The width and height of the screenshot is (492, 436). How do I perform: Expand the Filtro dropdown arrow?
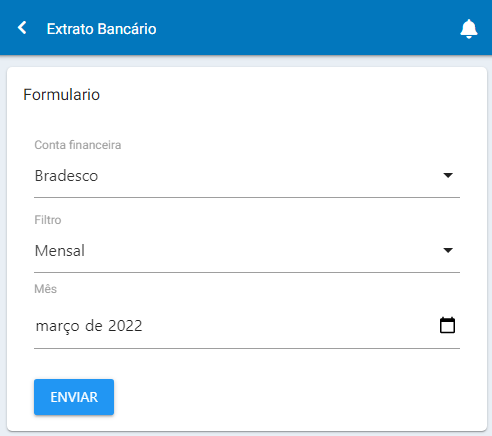[448, 250]
